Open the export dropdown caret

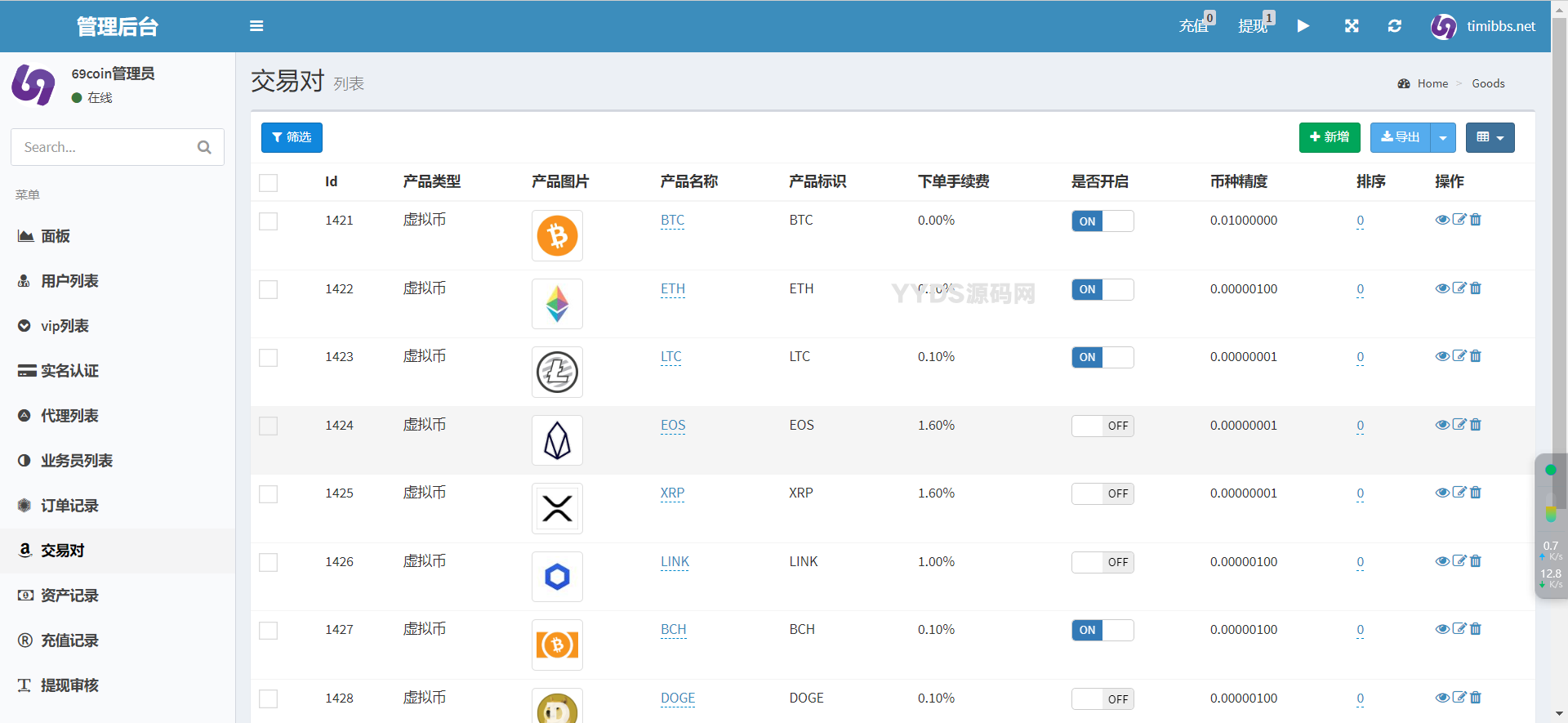(1443, 138)
